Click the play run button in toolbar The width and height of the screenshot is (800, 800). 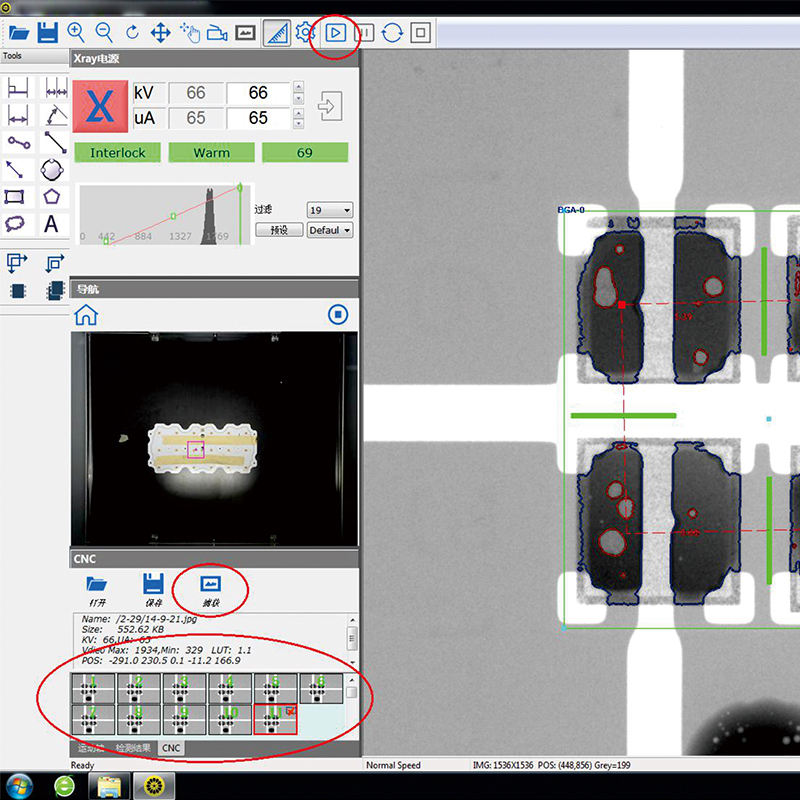pos(335,33)
